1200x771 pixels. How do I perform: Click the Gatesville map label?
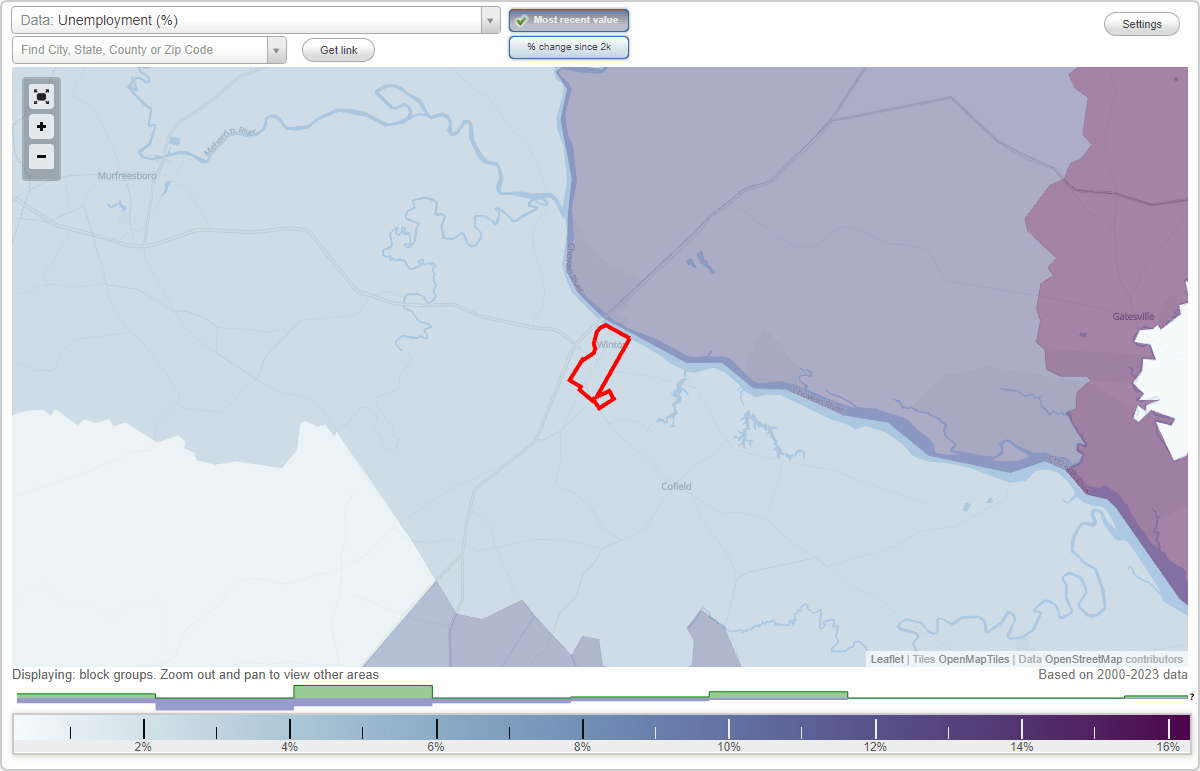point(1133,317)
